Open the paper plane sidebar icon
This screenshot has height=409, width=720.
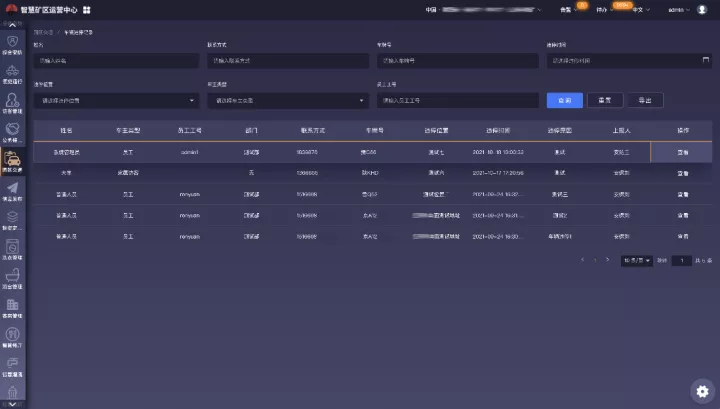[x=12, y=188]
